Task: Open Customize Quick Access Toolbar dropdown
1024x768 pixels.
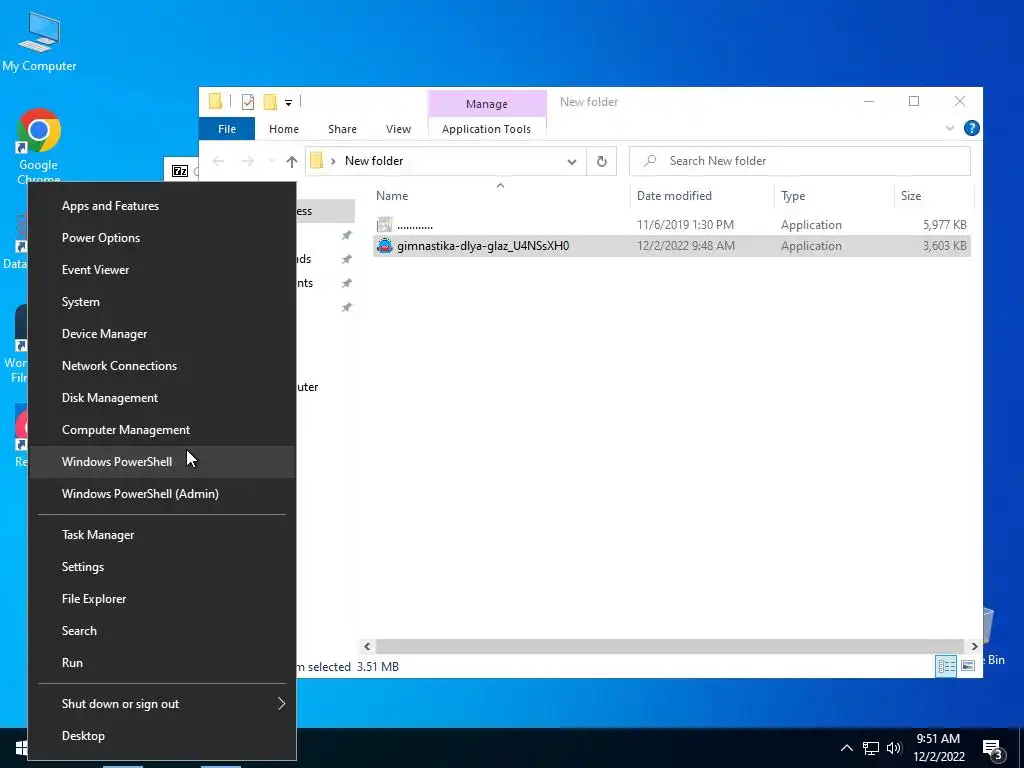Action: coord(288,103)
